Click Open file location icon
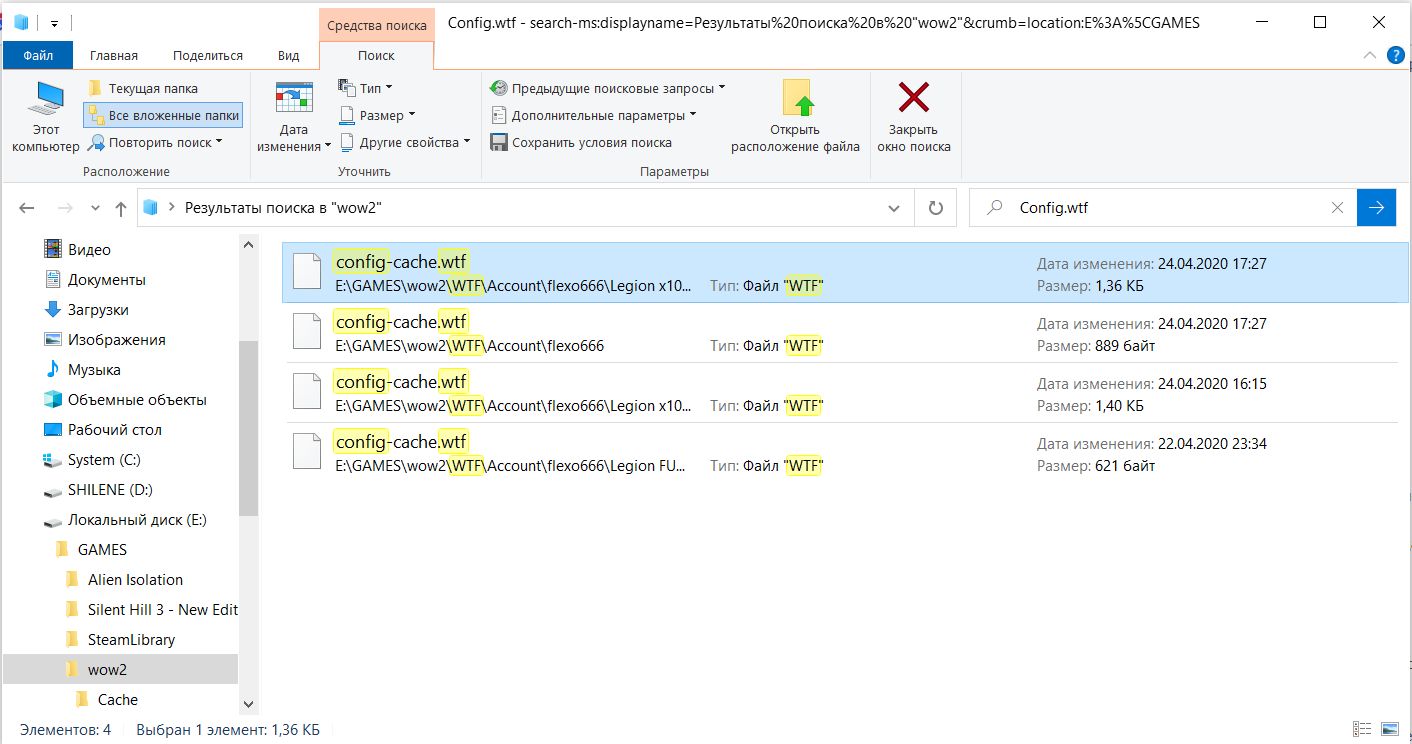The height and width of the screenshot is (744, 1412). 795,100
